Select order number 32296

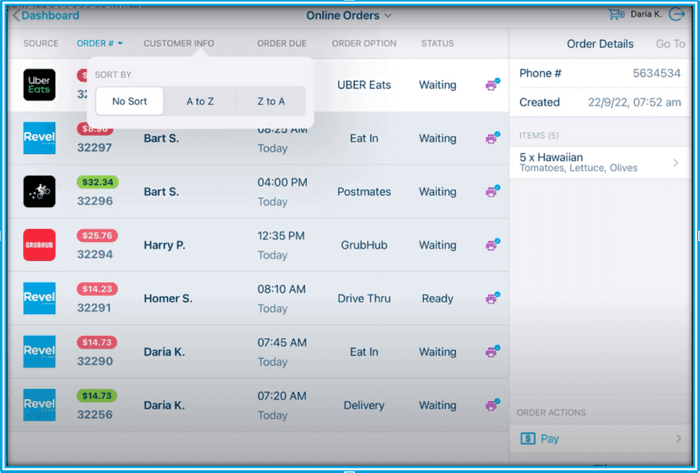pos(95,201)
